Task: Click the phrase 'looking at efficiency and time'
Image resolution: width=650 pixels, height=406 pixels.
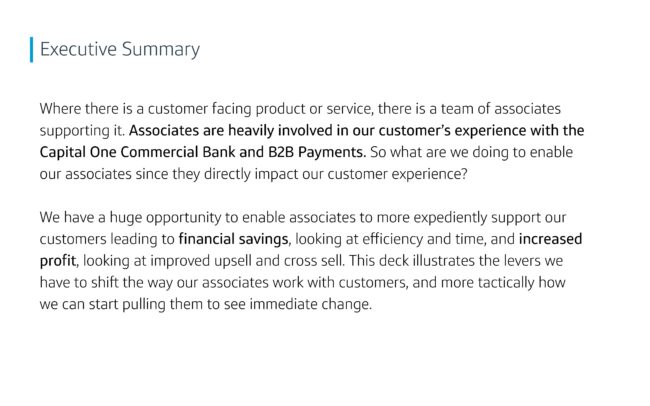Action: click(x=391, y=239)
